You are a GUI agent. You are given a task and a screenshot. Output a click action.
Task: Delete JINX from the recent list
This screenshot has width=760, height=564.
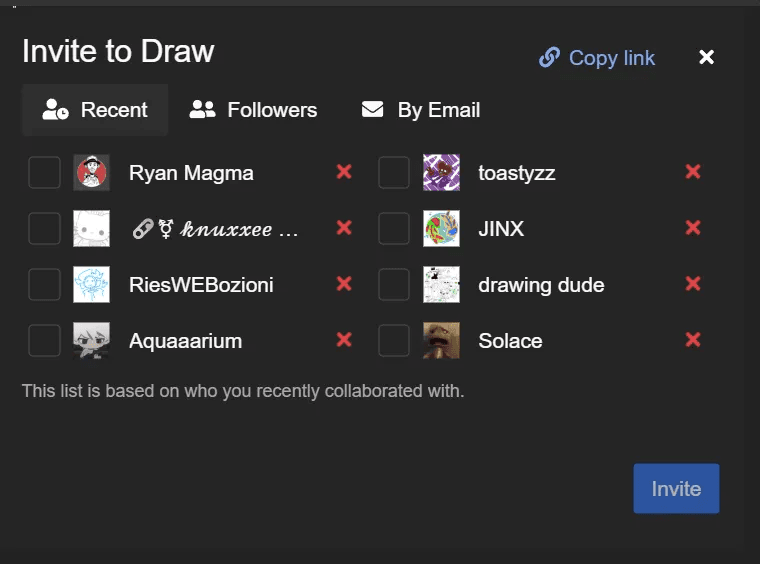[x=693, y=228]
